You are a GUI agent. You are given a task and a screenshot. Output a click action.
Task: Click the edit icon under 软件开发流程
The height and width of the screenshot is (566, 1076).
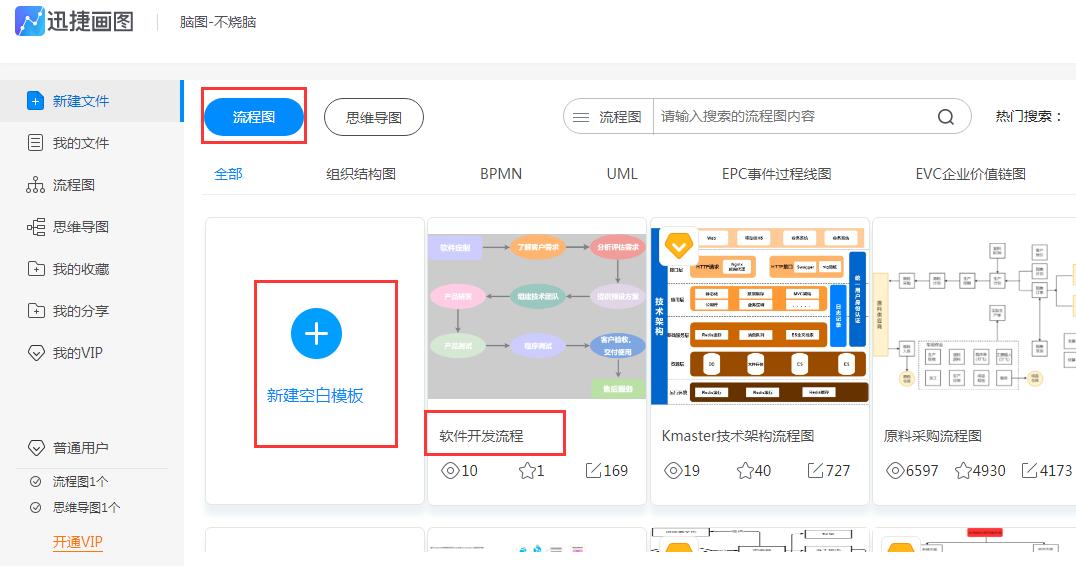593,471
